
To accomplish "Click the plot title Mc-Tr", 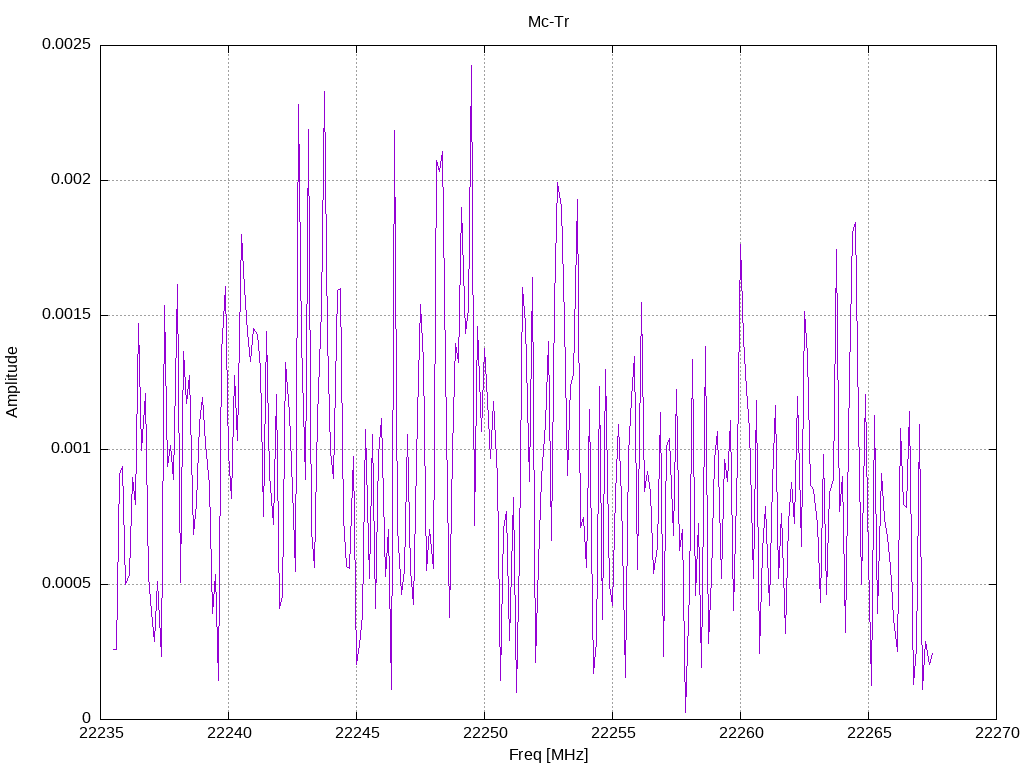I will (549, 22).
